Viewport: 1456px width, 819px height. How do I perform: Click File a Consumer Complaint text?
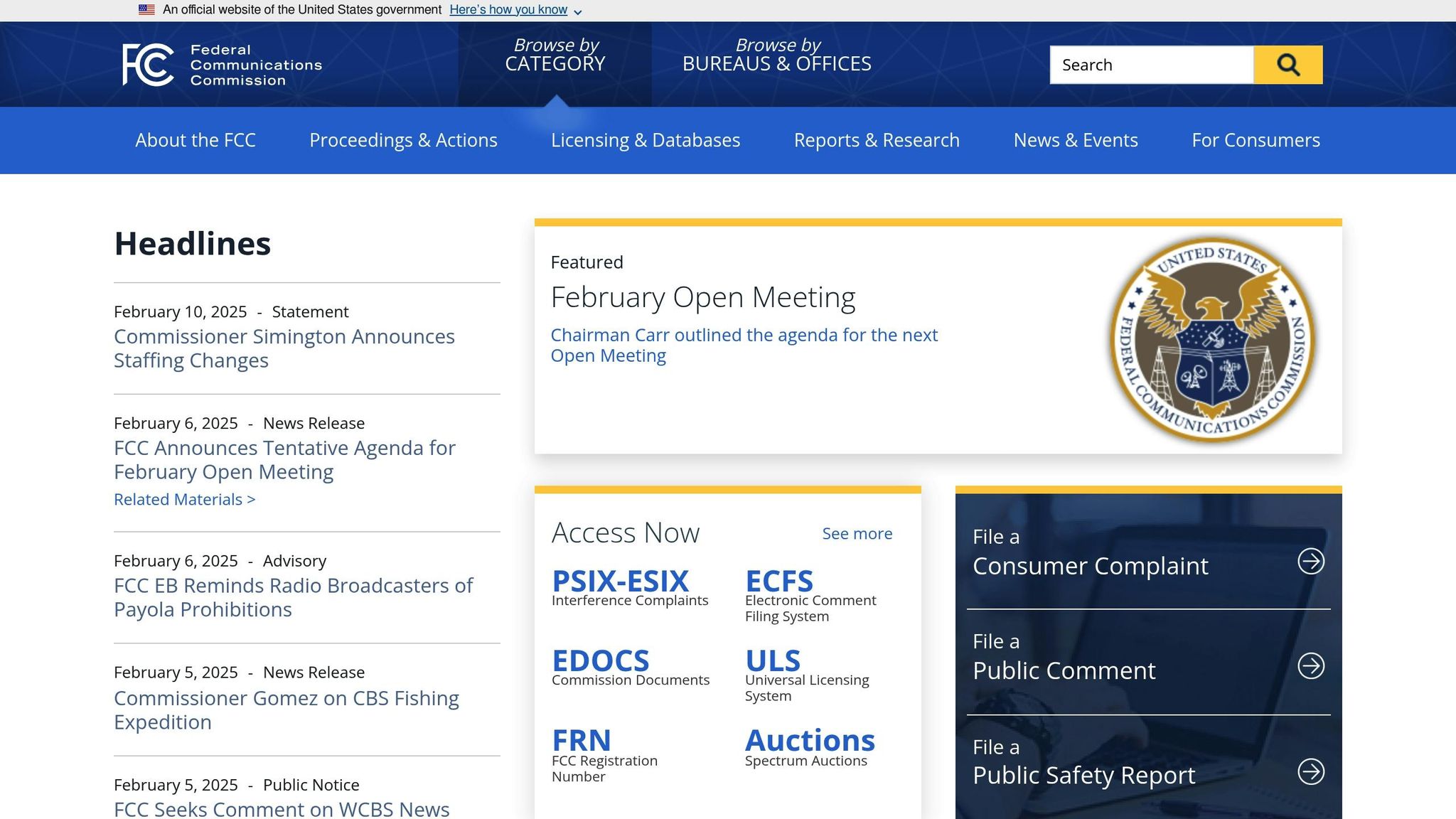(x=1090, y=552)
